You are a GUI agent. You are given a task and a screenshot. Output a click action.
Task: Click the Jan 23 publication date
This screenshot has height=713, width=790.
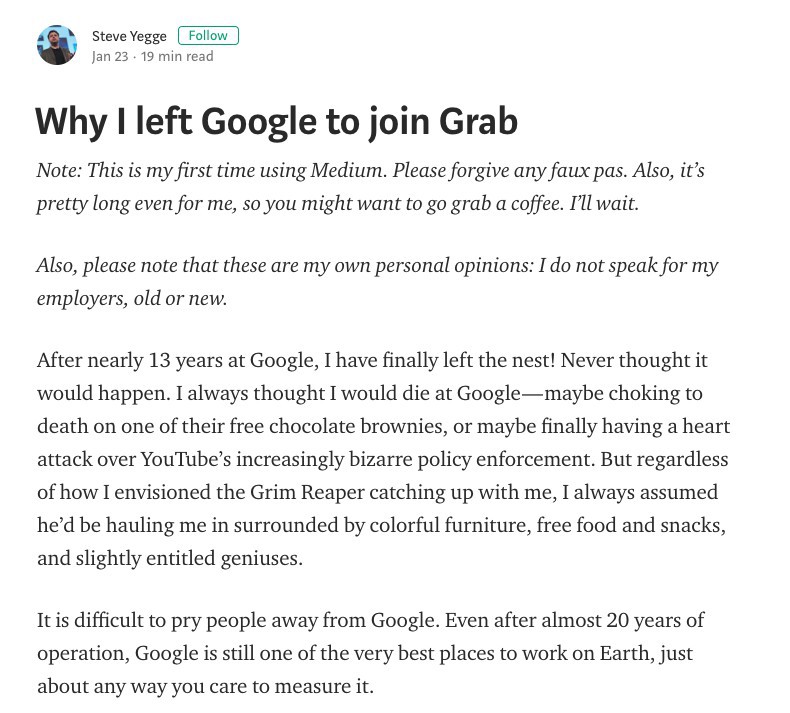pos(110,57)
